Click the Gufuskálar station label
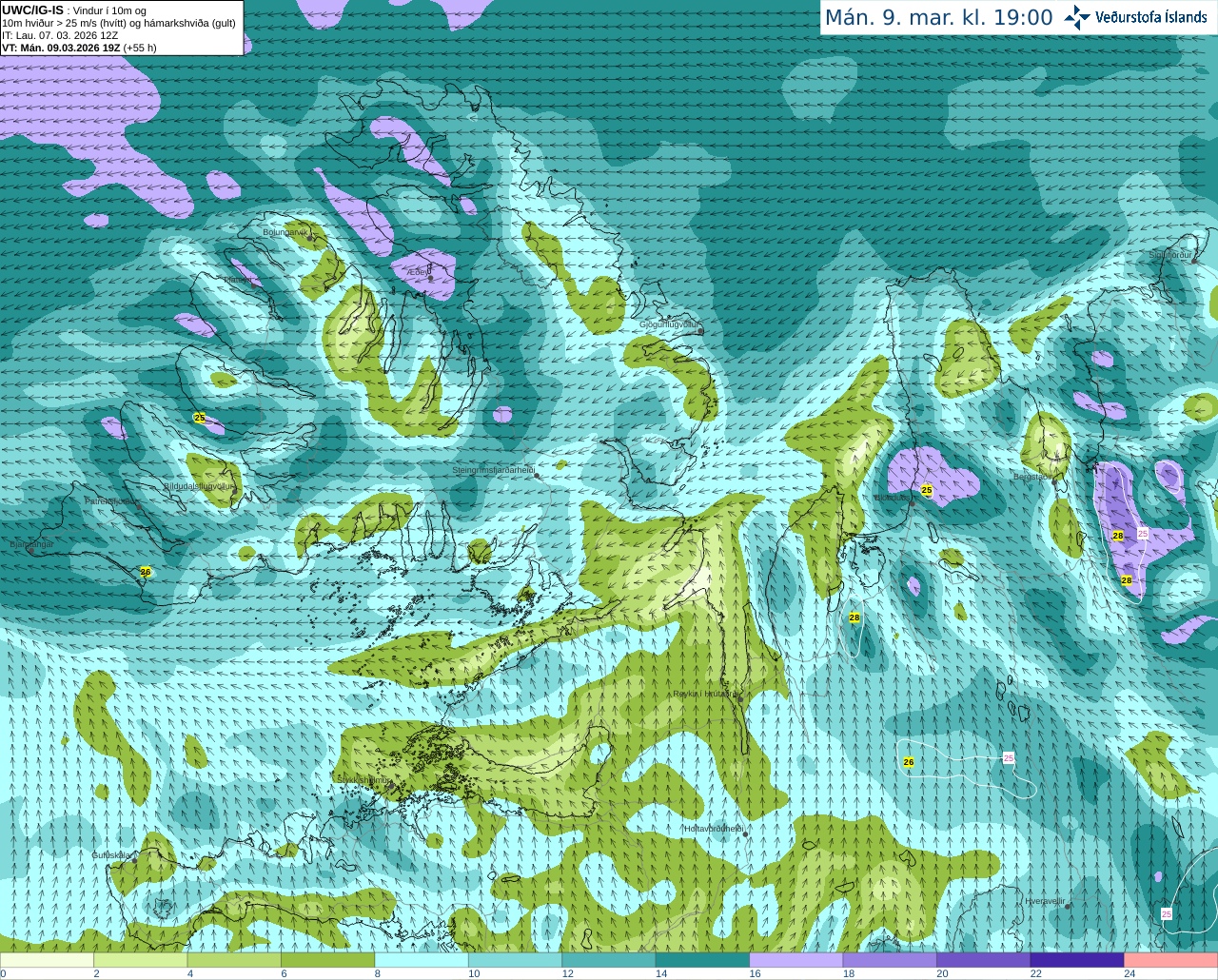The width and height of the screenshot is (1218, 980). (x=110, y=854)
